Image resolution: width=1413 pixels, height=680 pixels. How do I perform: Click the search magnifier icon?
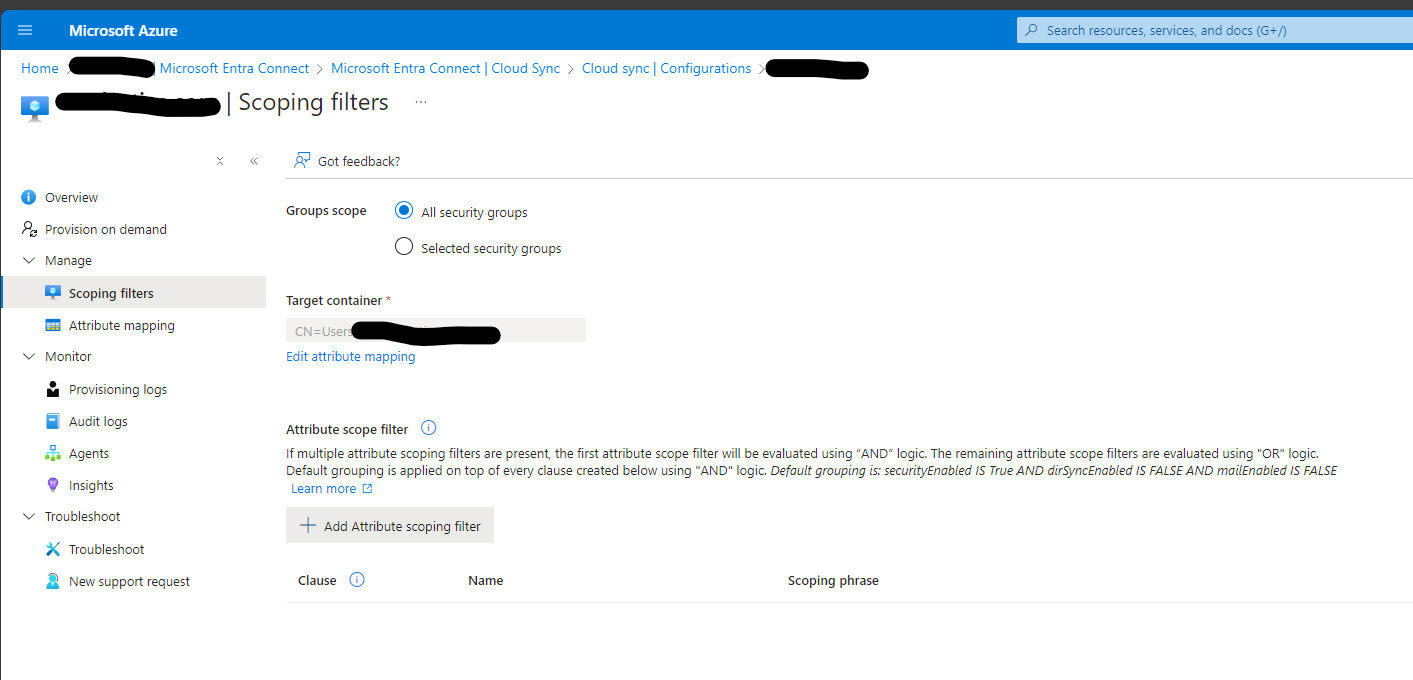(1032, 30)
